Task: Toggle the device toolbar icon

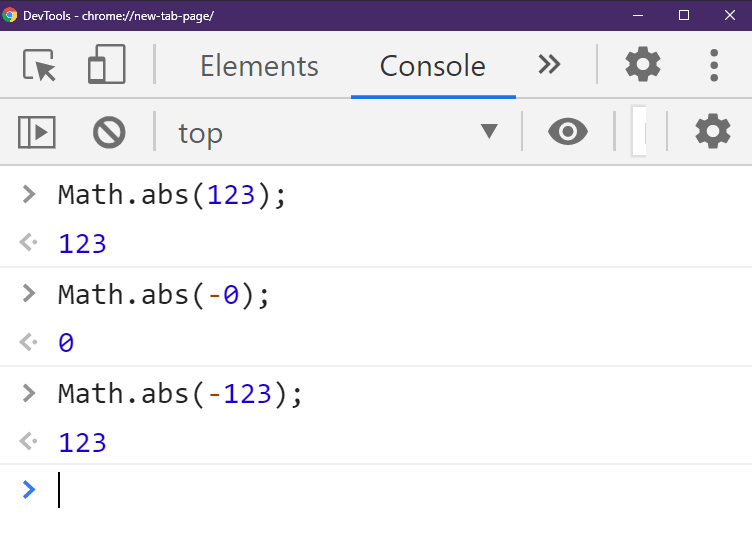Action: click(106, 64)
